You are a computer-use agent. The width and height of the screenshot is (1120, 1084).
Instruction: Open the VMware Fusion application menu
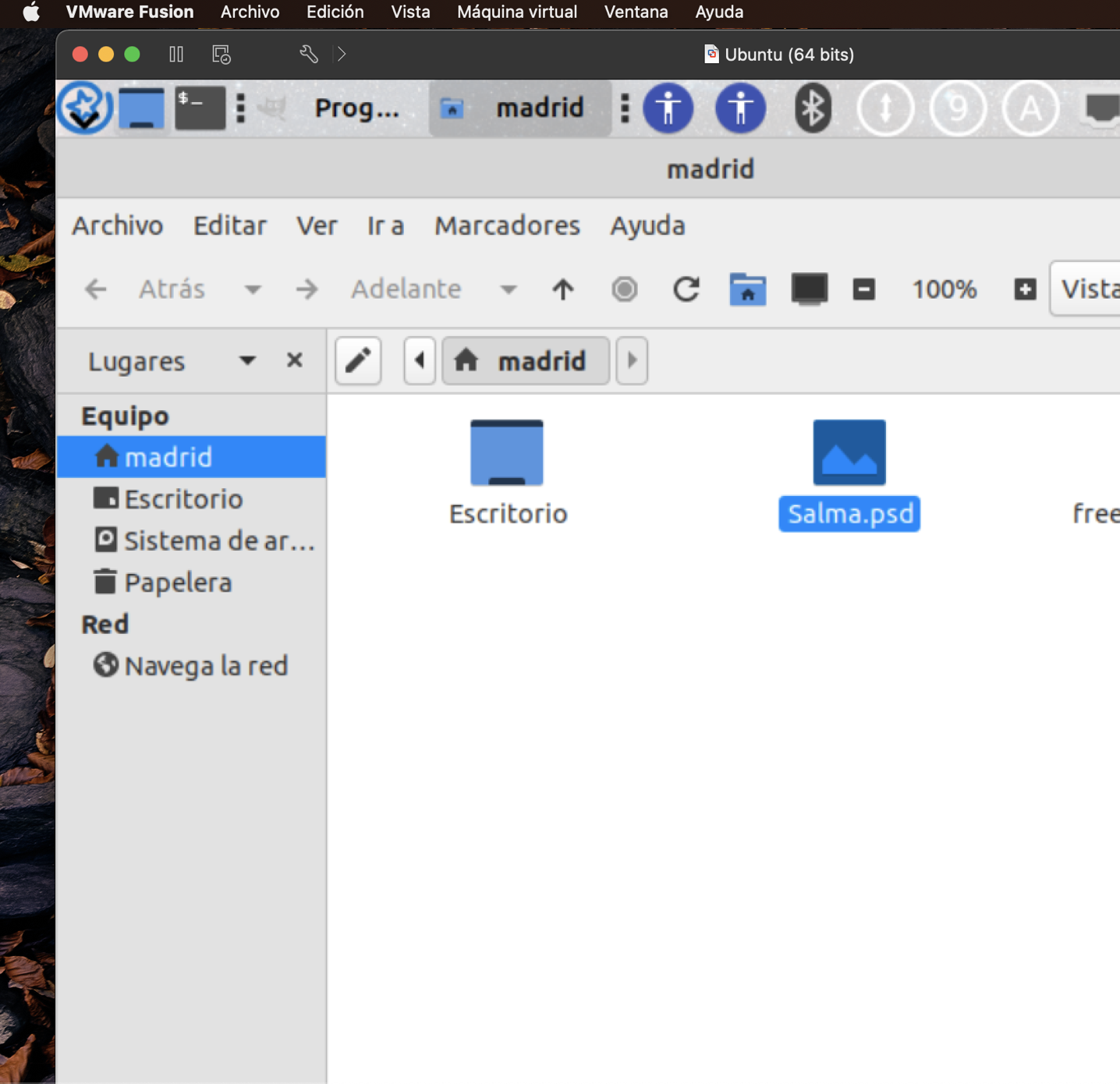point(129,12)
